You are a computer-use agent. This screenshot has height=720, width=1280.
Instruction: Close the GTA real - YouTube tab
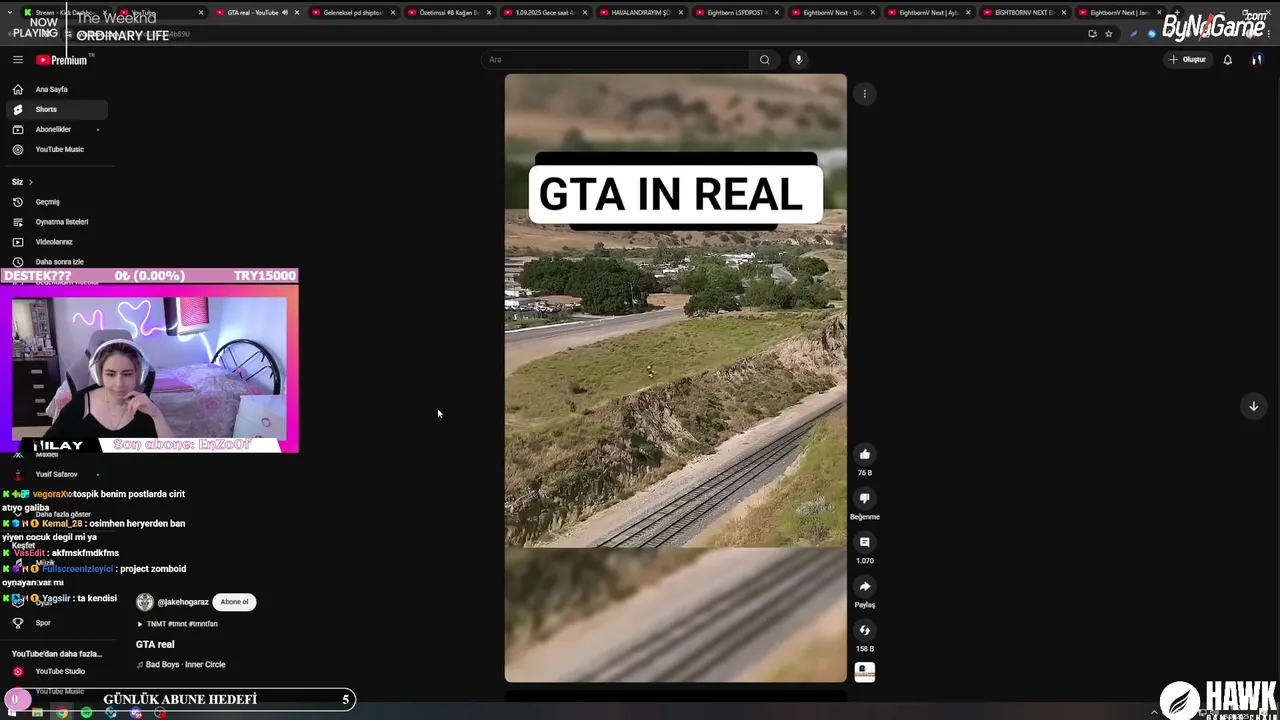pyautogui.click(x=297, y=13)
